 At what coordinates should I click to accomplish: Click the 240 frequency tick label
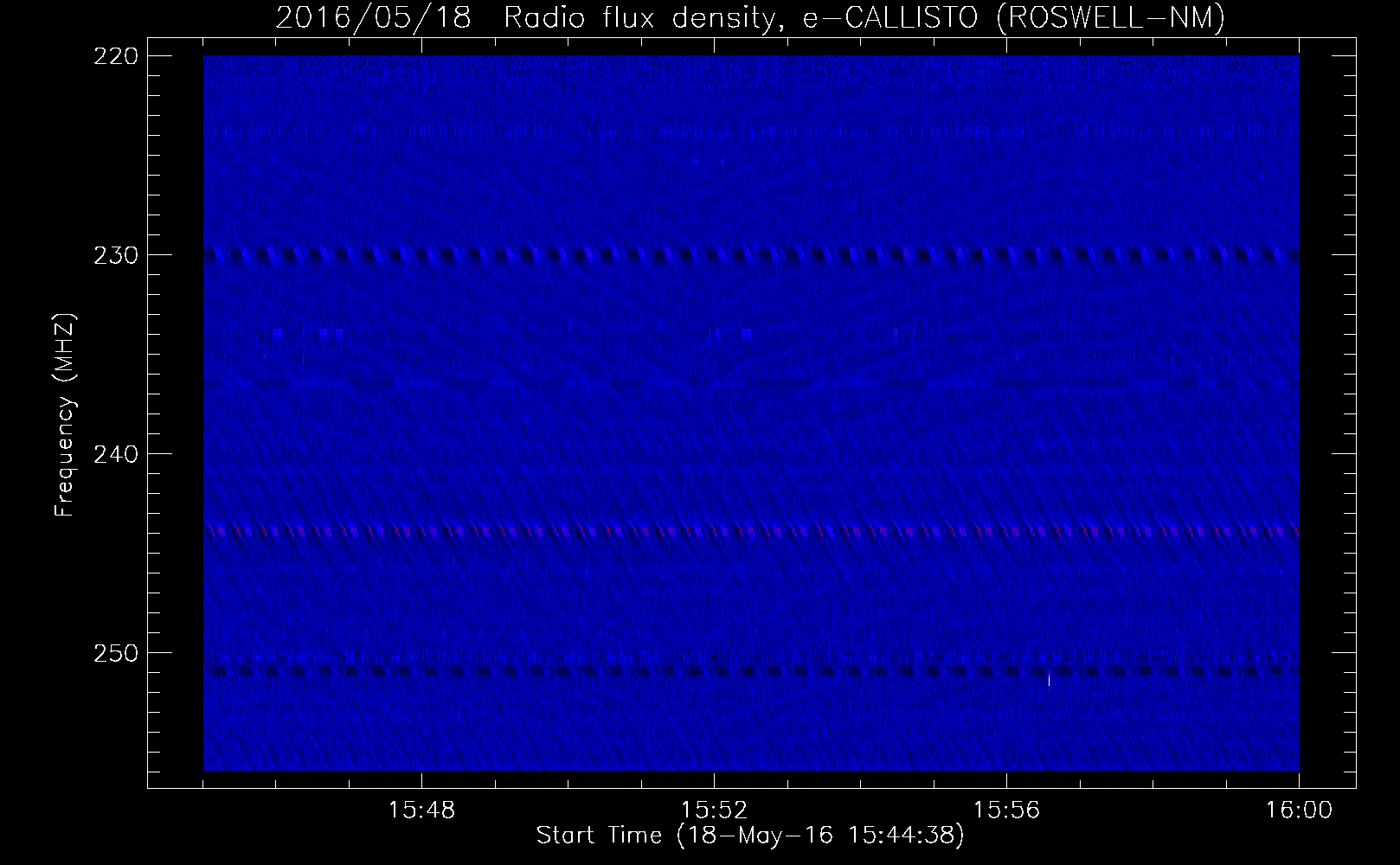pyautogui.click(x=115, y=453)
